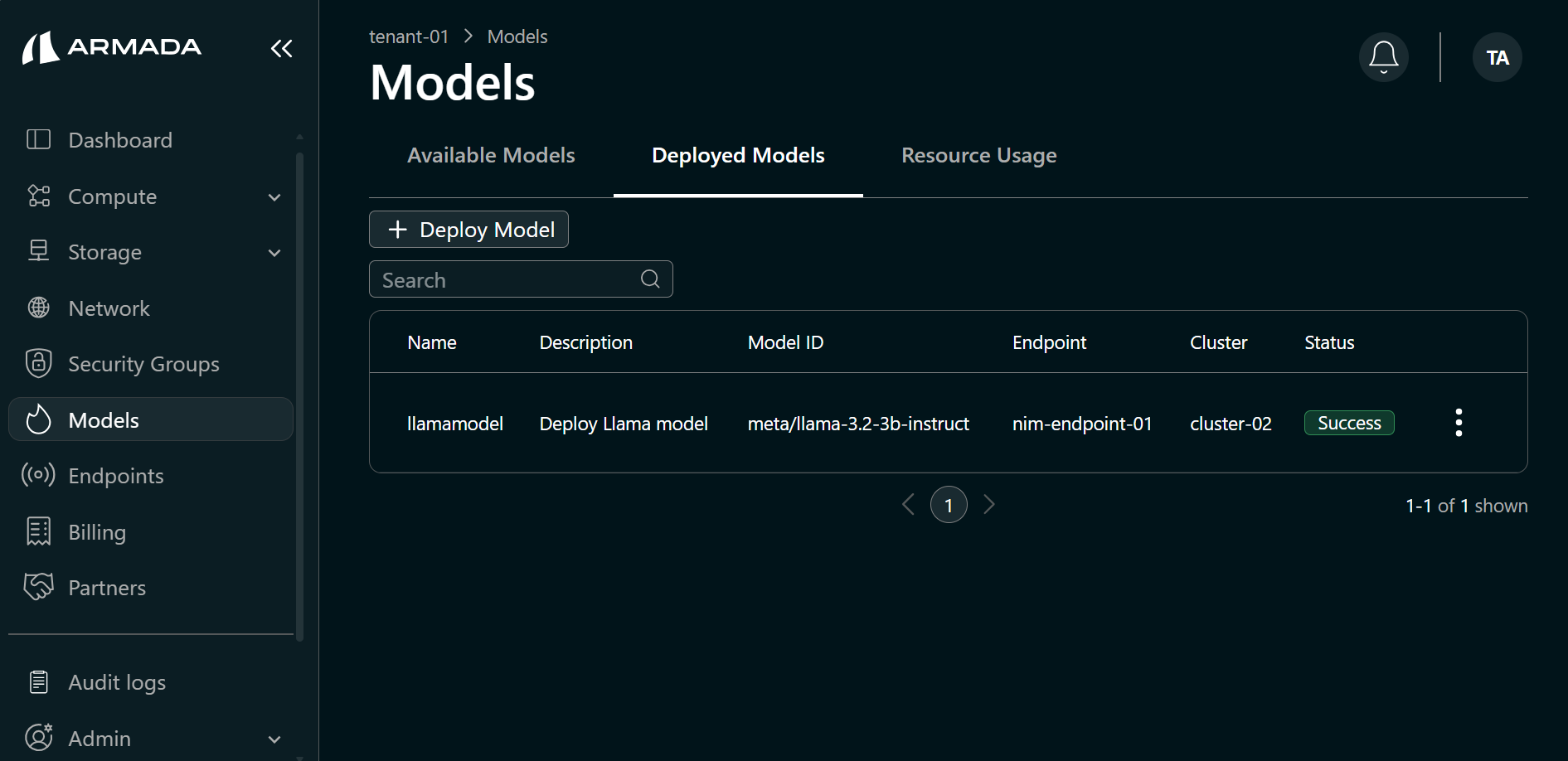Image resolution: width=1568 pixels, height=761 pixels.
Task: Open the Resource Usage tab
Action: coord(978,156)
